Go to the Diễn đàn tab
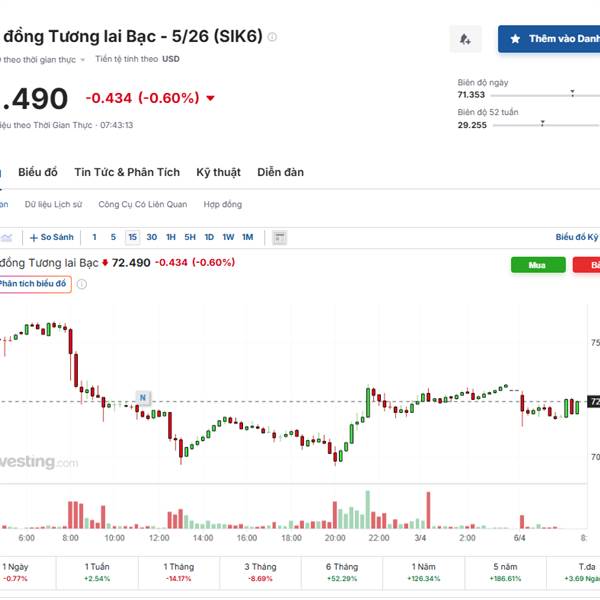600x600 pixels. [280, 172]
